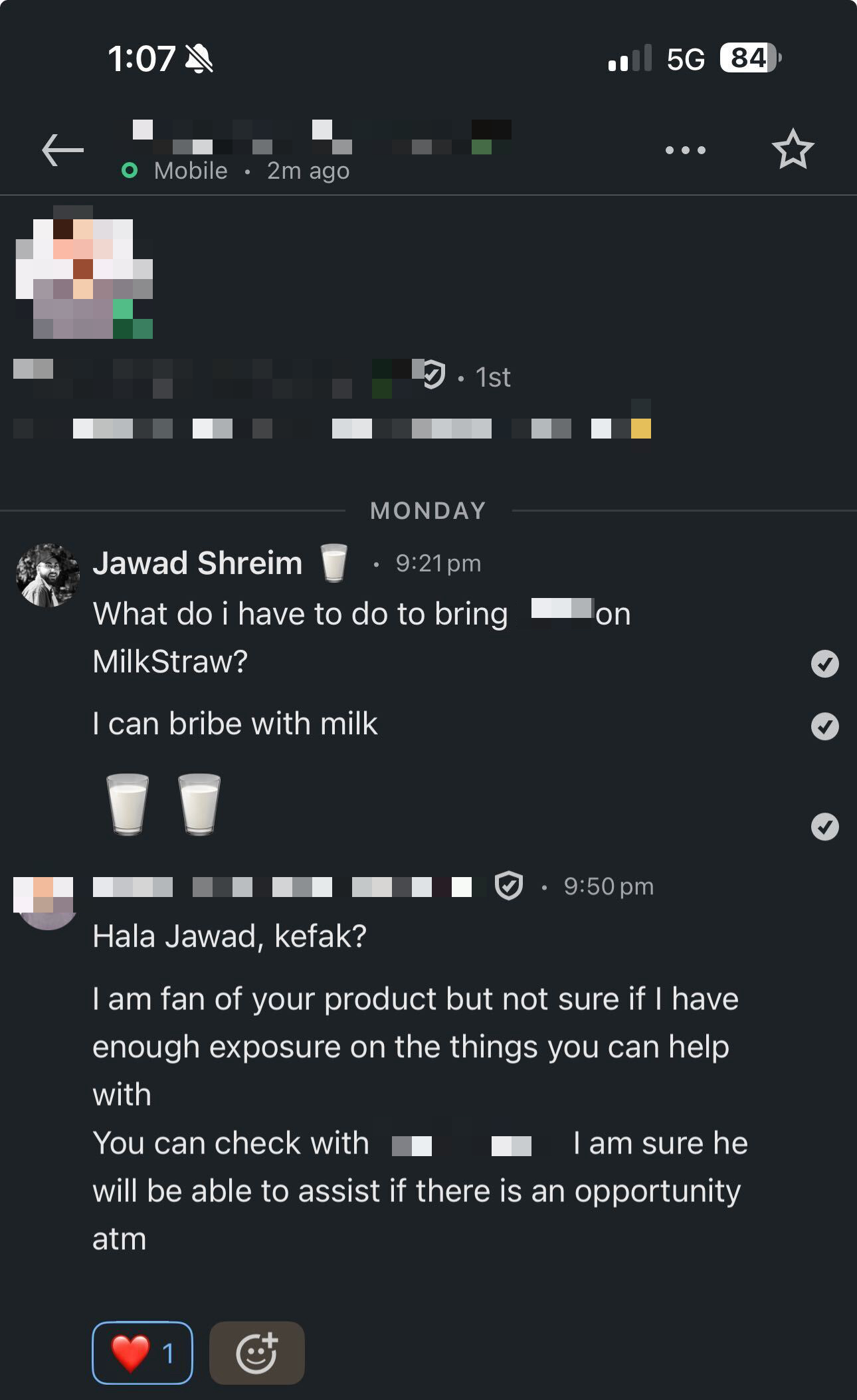Screen dimensions: 857x1400
Task: Click the green online status indicator
Action: (x=130, y=171)
